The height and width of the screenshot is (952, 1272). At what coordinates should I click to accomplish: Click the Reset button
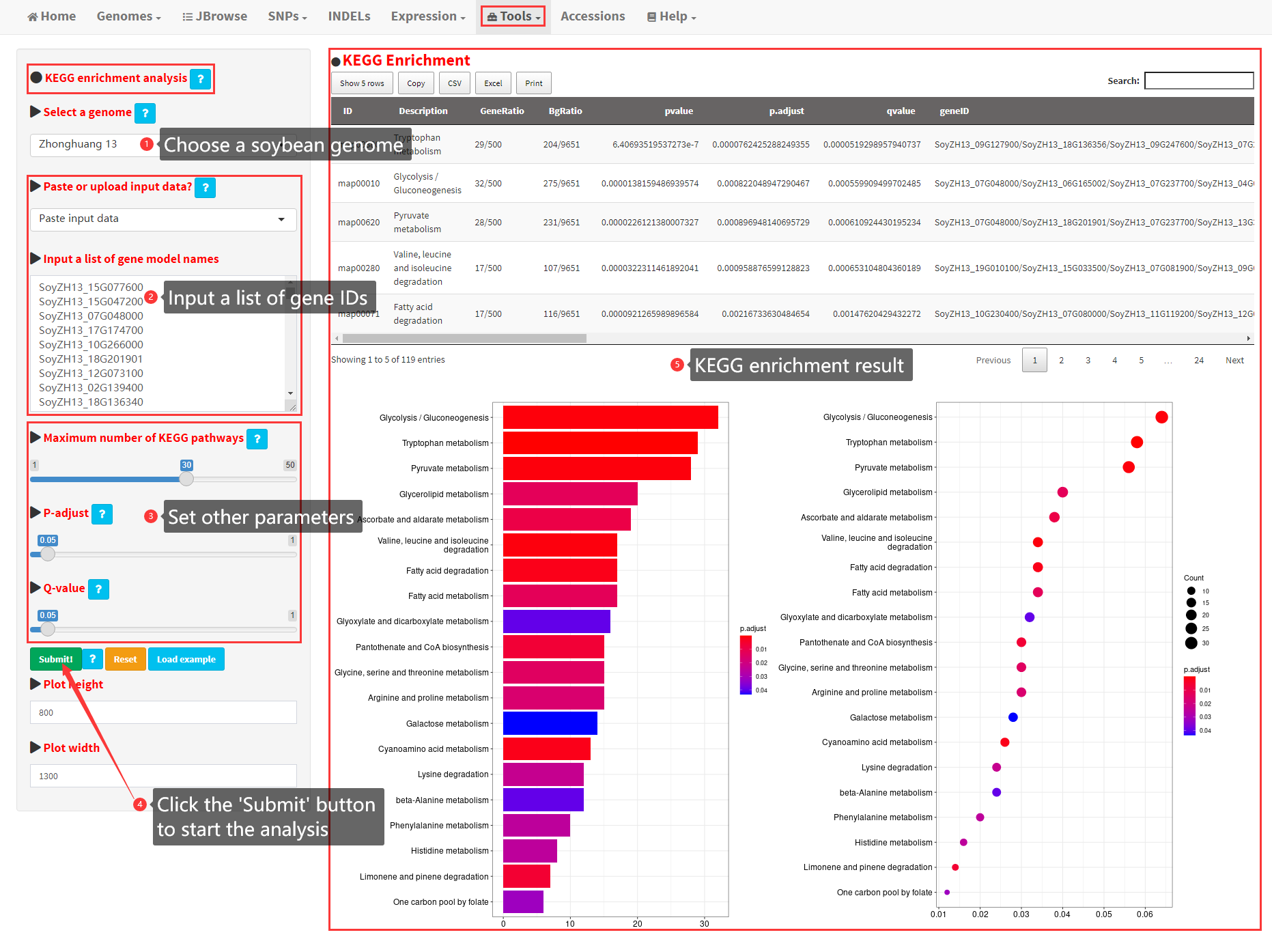point(125,659)
